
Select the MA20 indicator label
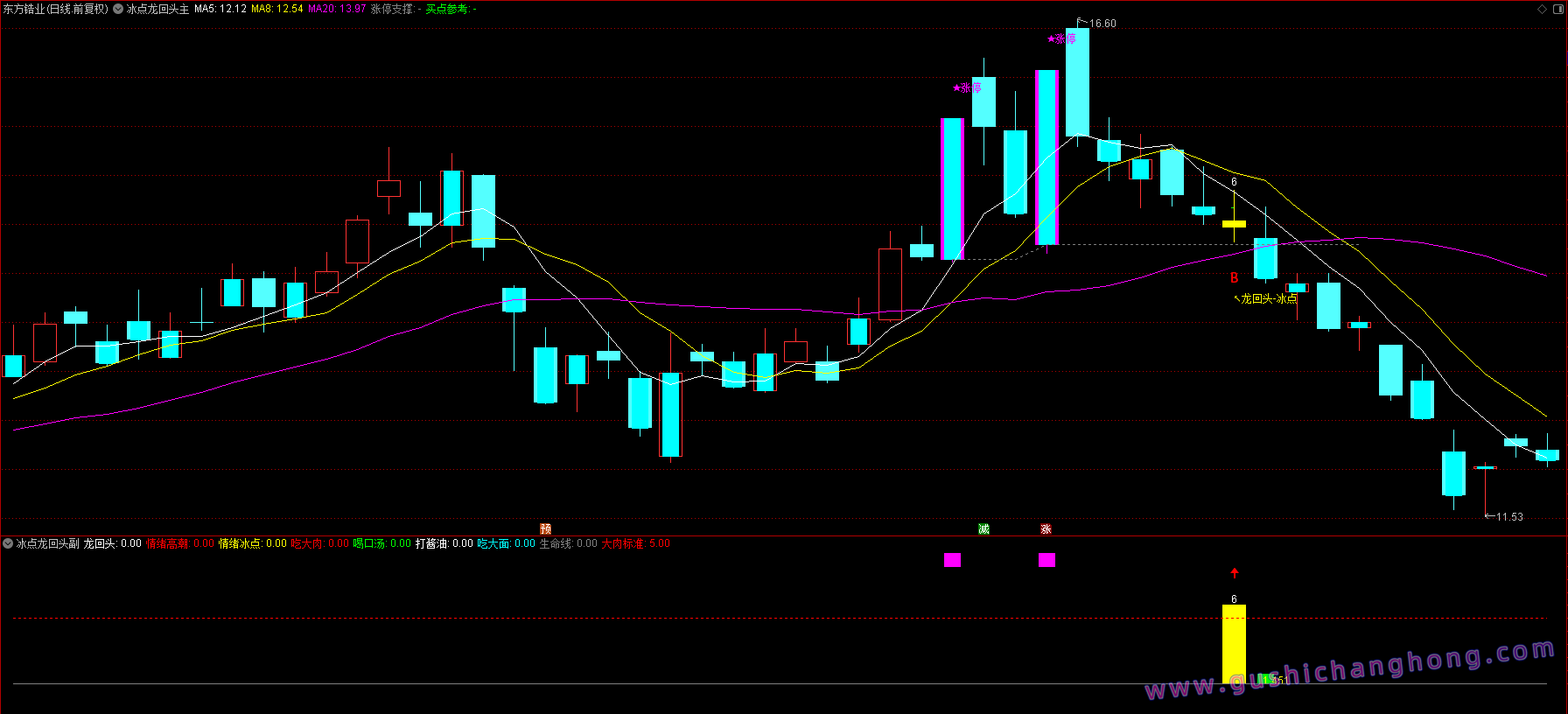(336, 9)
